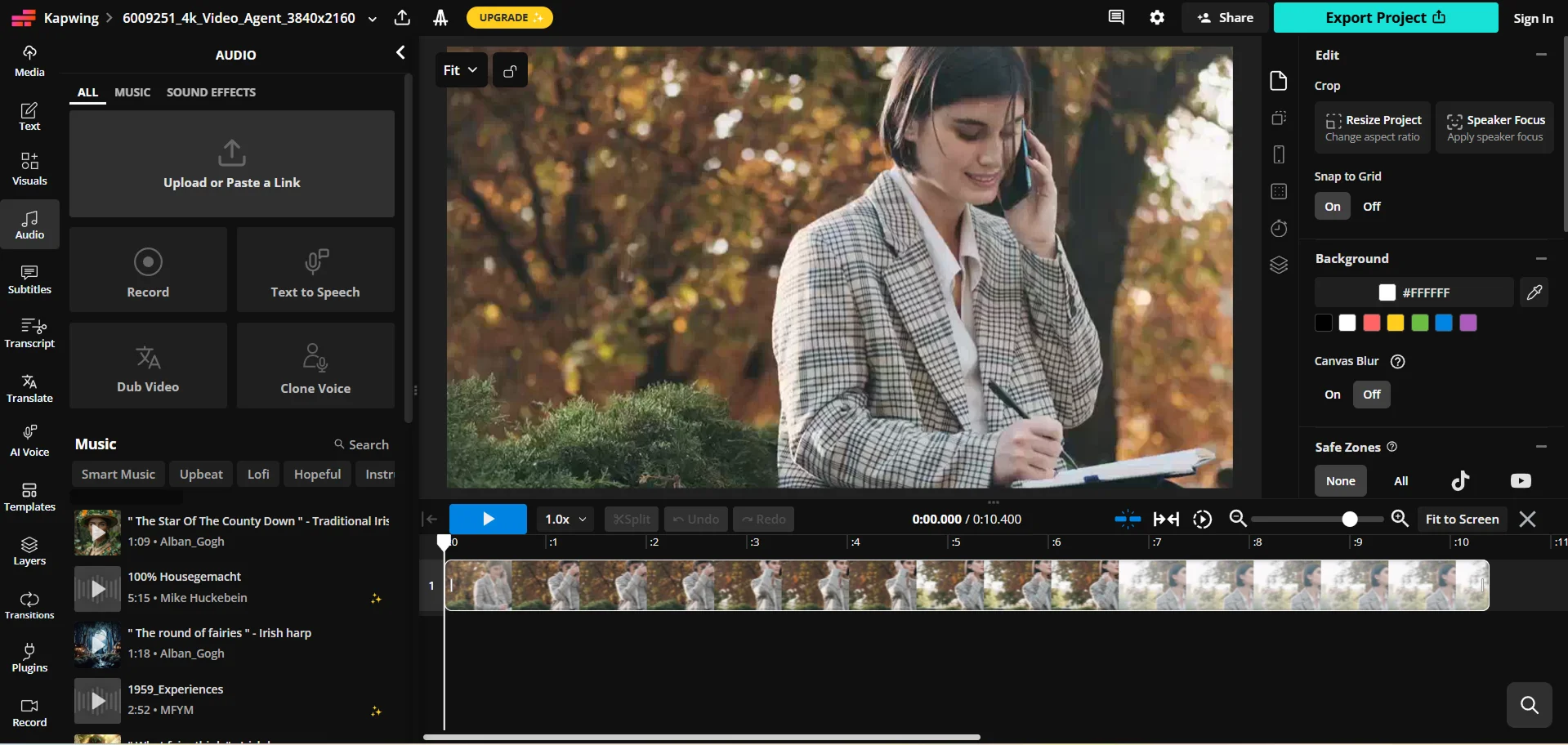Select the YouTube safe zone icon
The height and width of the screenshot is (745, 1568).
click(1520, 481)
